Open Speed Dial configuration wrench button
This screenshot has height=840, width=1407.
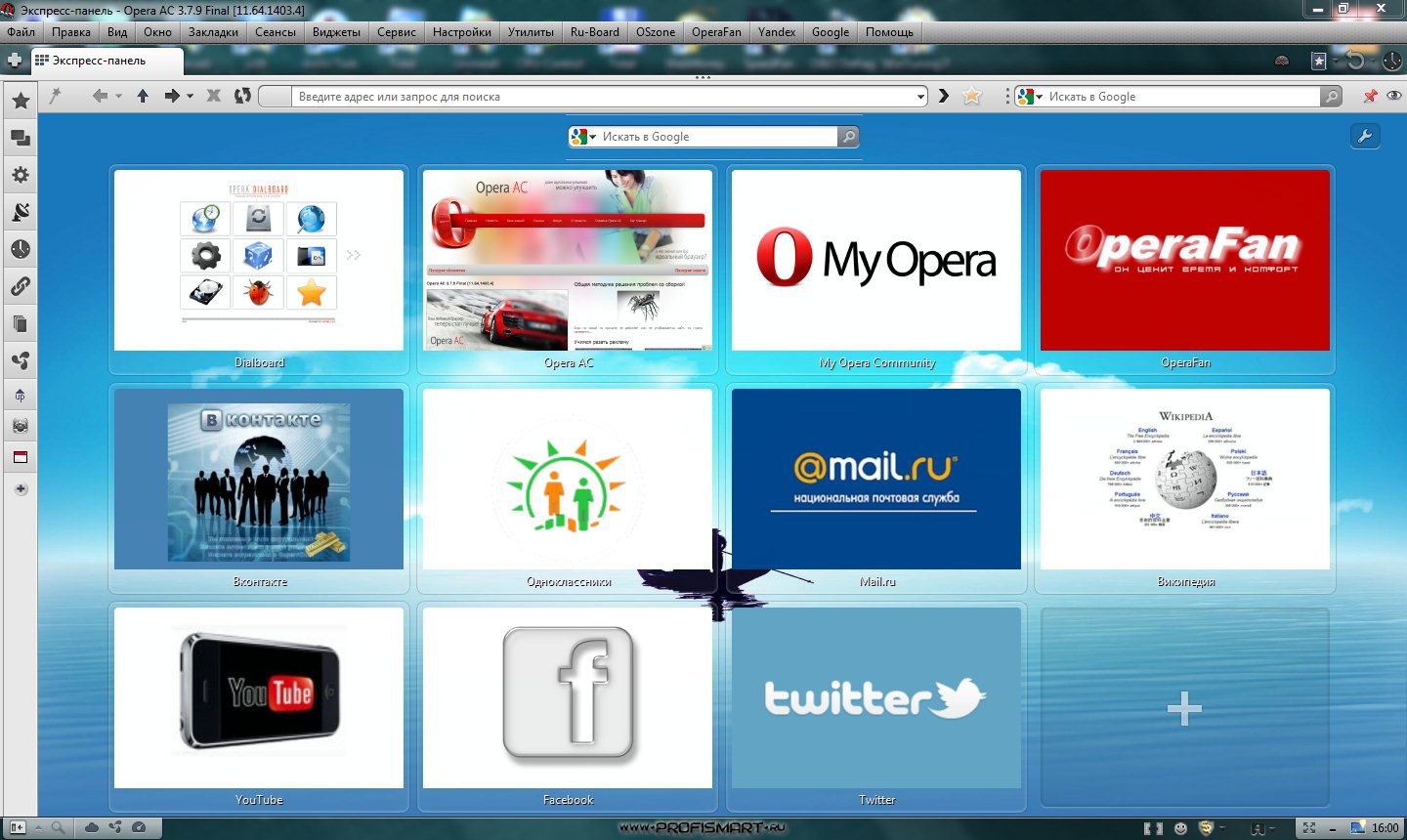pos(1365,137)
